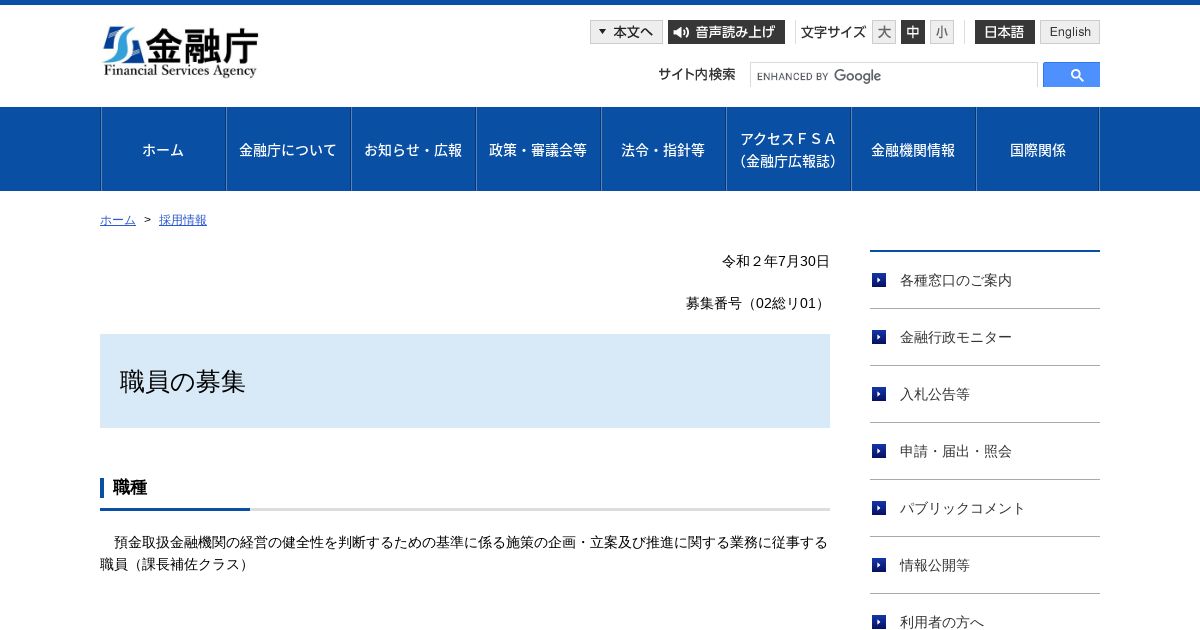Click the サイト内検索 label

click(697, 74)
